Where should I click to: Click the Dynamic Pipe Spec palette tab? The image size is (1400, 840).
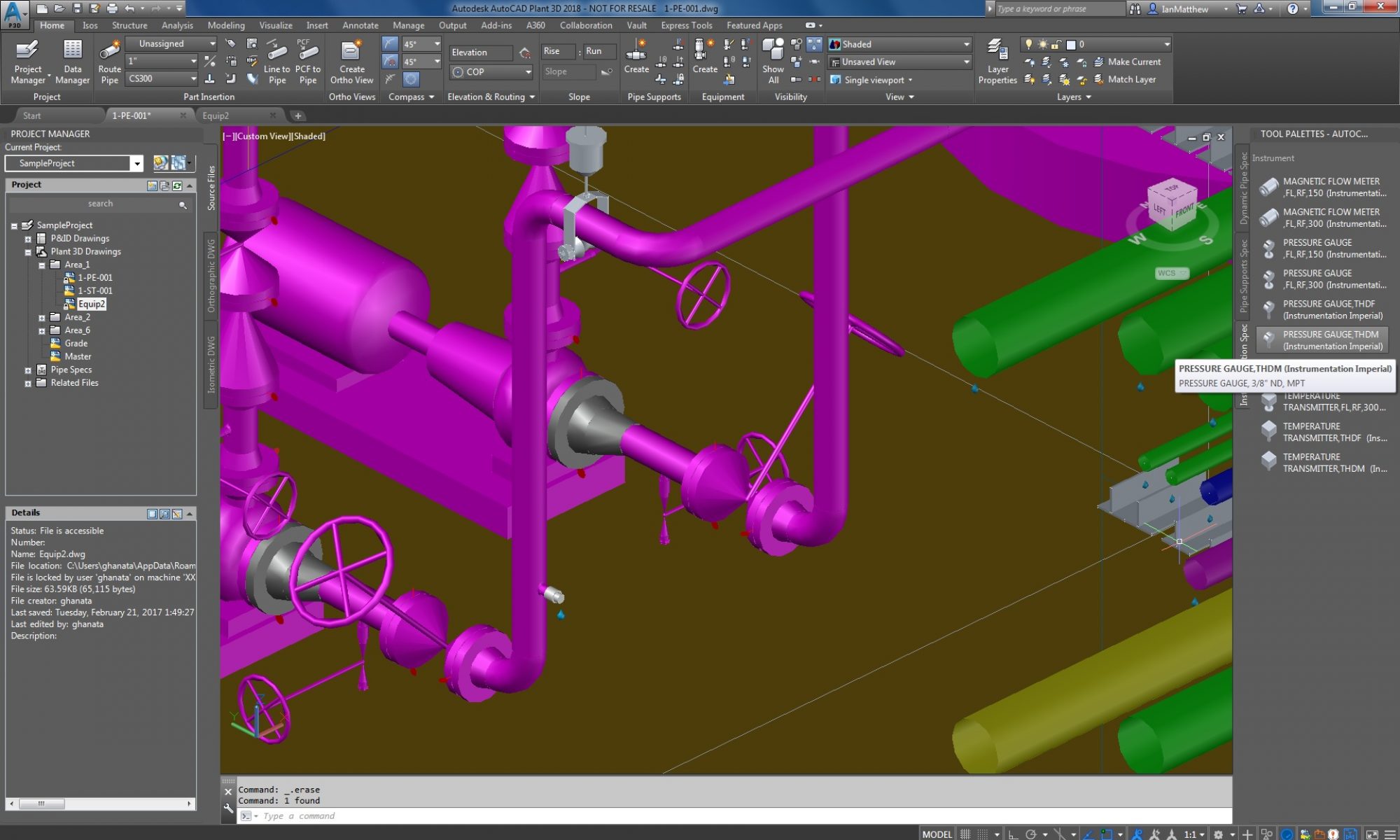click(x=1243, y=189)
